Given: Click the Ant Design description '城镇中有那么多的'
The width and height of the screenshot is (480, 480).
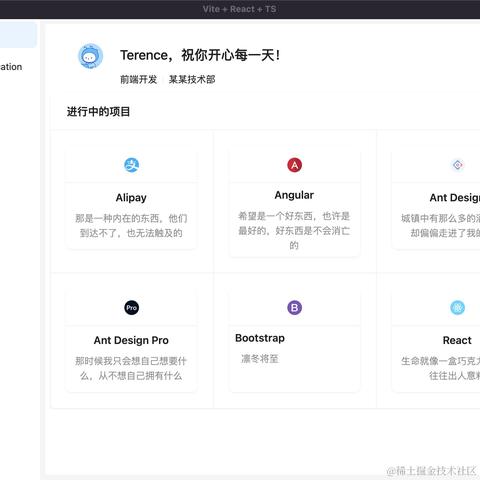Looking at the screenshot, I should coord(440,226).
